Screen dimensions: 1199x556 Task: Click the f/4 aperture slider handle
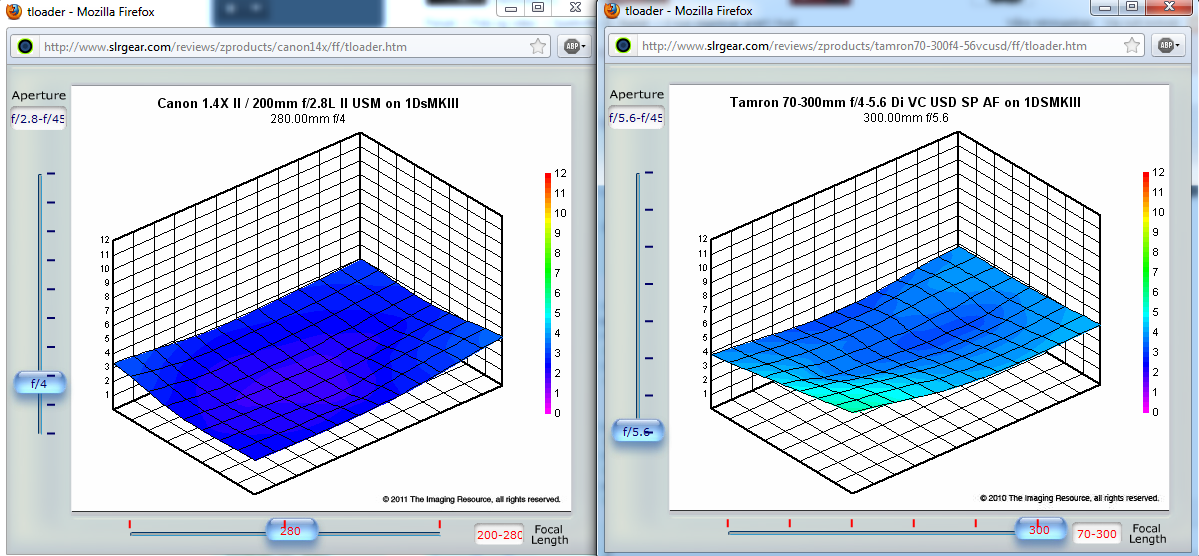(40, 384)
